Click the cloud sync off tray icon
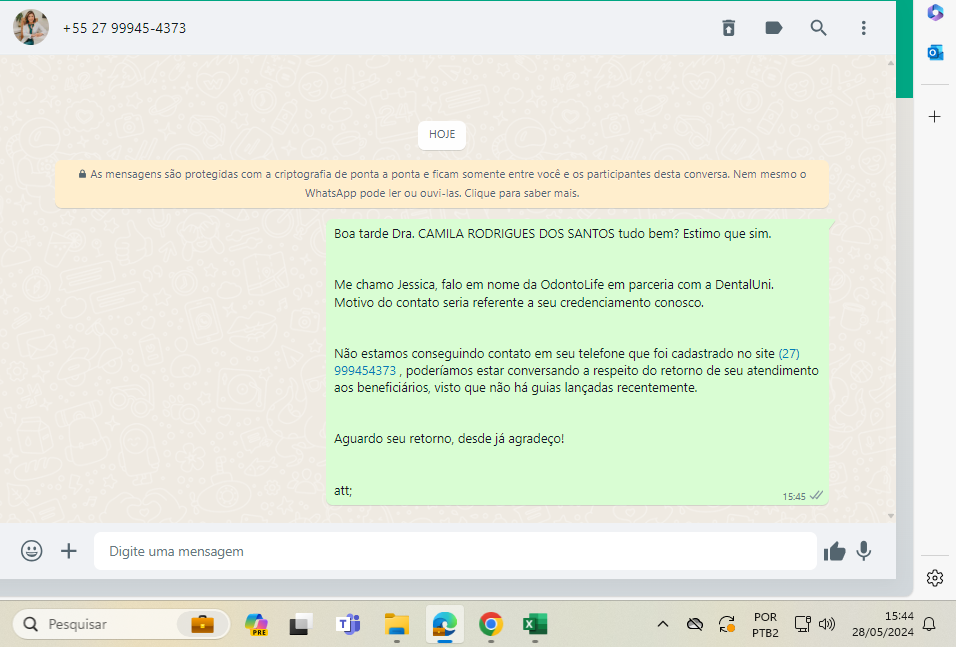956x647 pixels. point(694,624)
